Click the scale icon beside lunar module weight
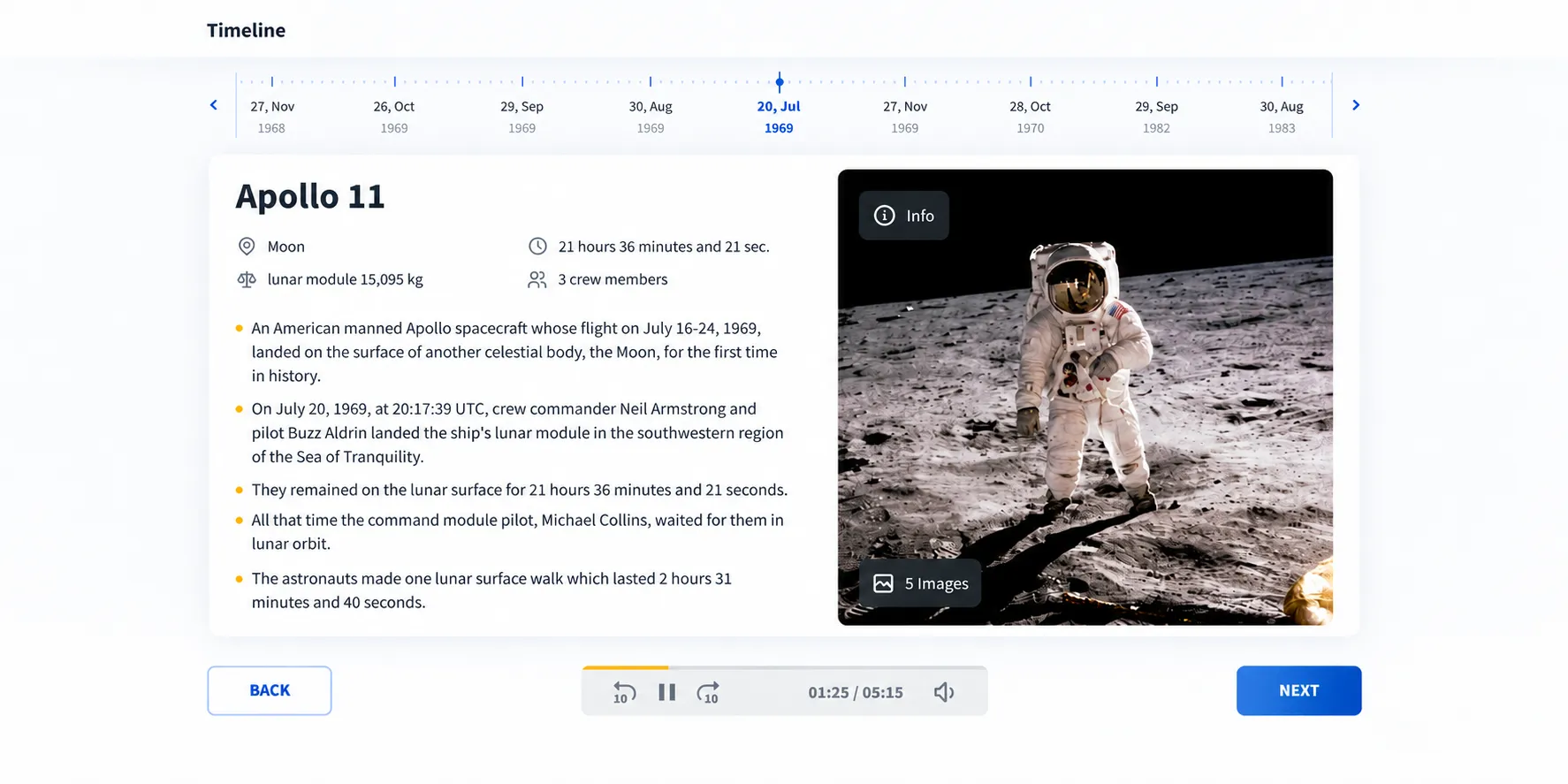The image size is (1568, 784). tap(247, 279)
